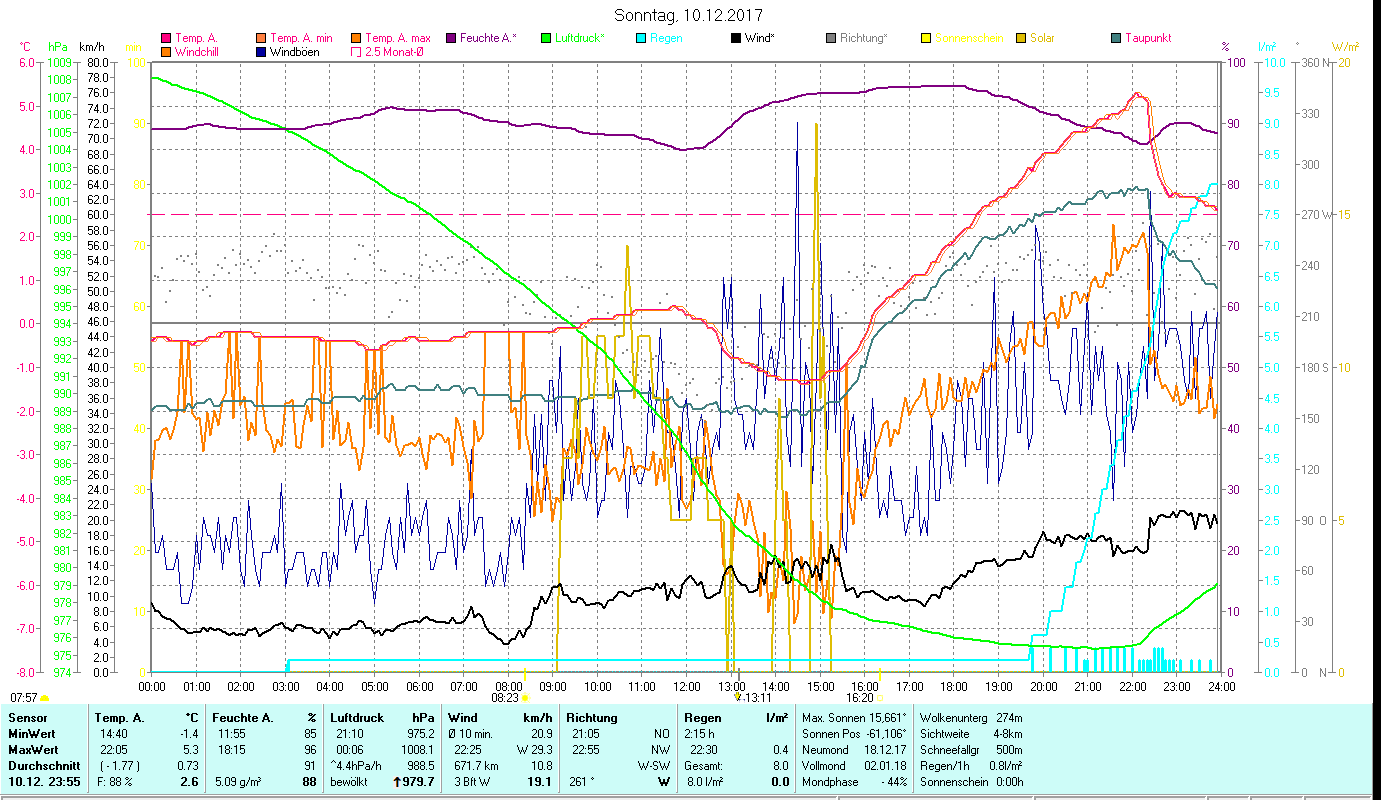The width and height of the screenshot is (1381, 800).
Task: Click the orange Temp. A. min legend square
Action: coord(261,38)
